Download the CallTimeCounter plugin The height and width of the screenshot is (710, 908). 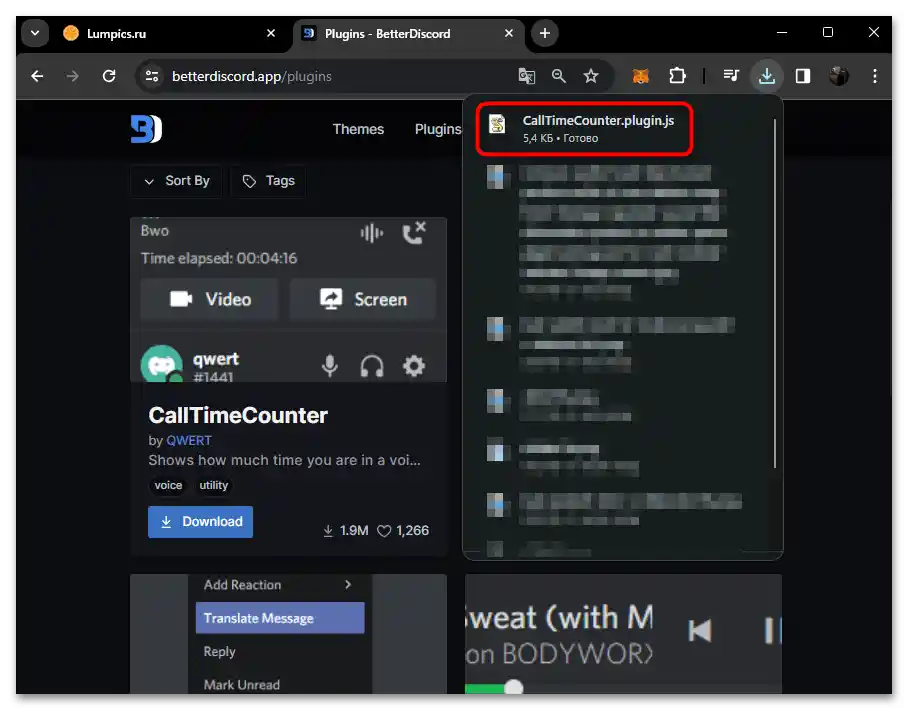click(x=200, y=522)
